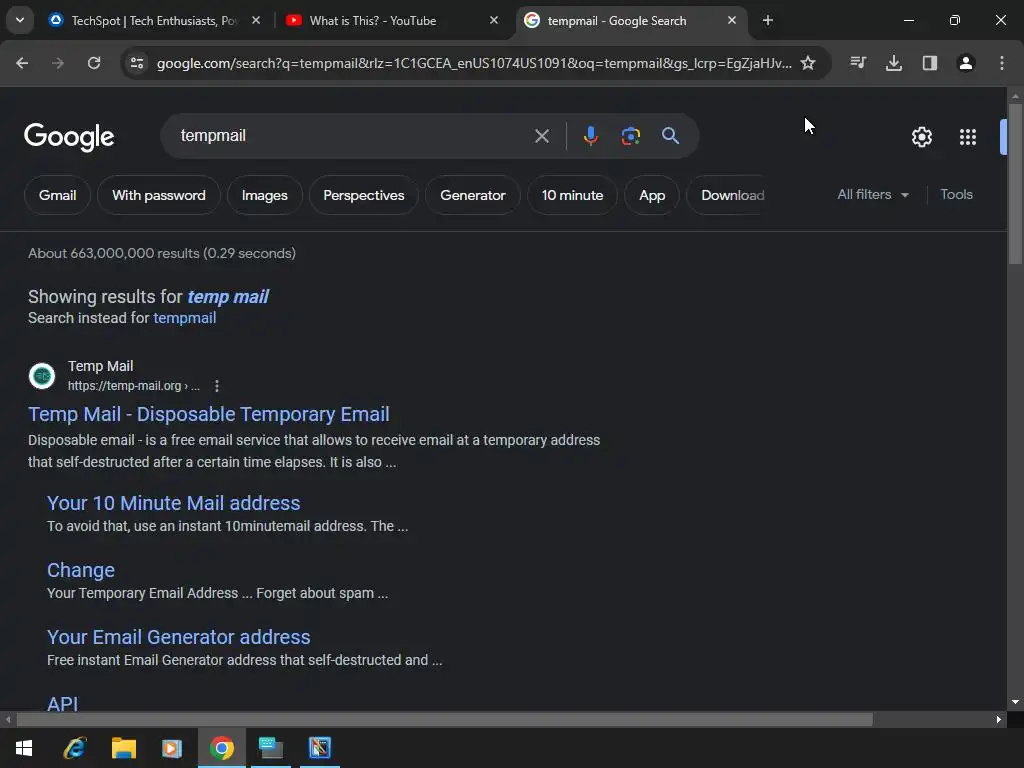1024x768 pixels.
Task: Open Google quick settings gear
Action: 921,137
